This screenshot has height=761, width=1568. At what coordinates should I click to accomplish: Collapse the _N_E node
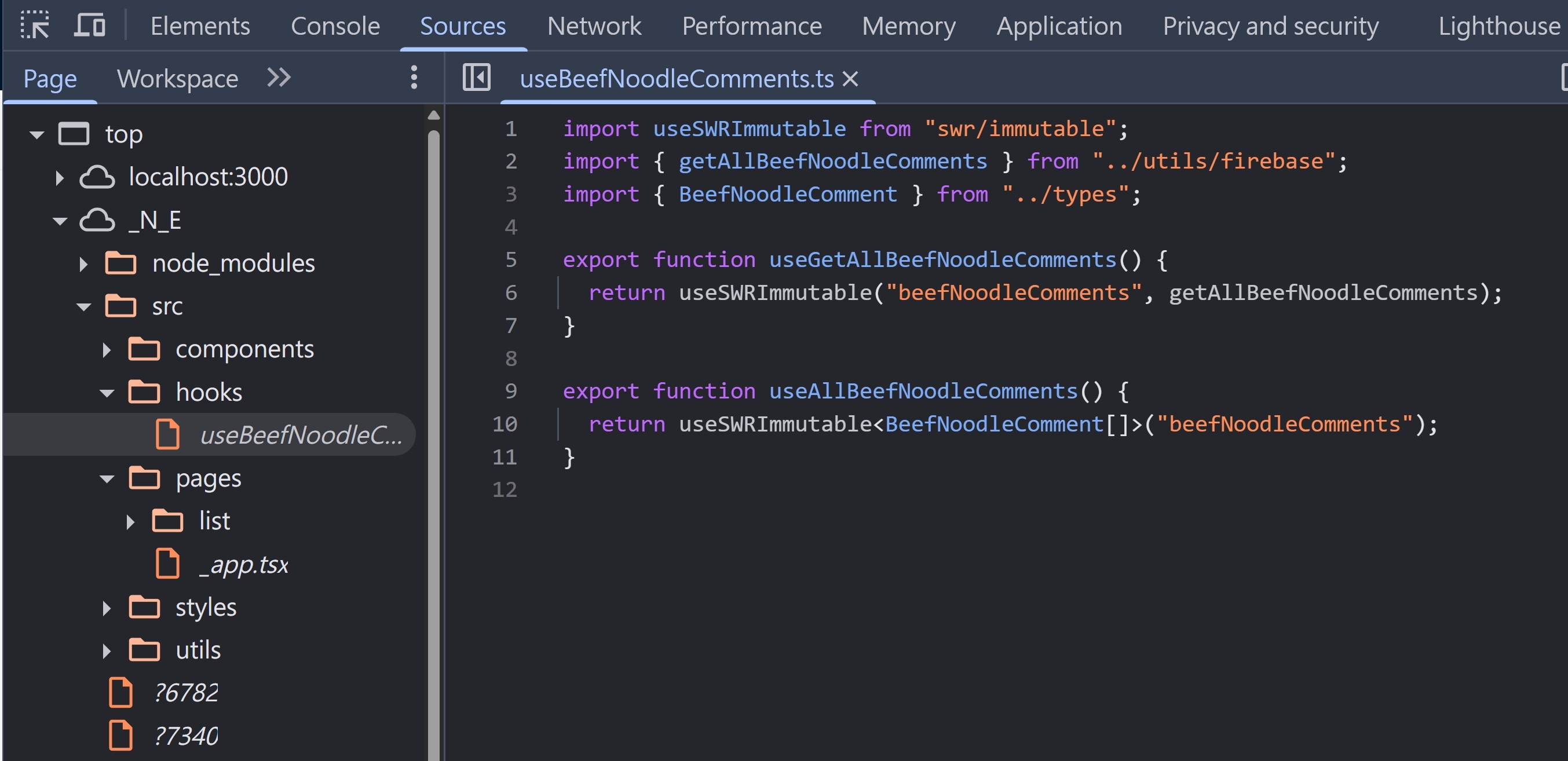coord(60,221)
